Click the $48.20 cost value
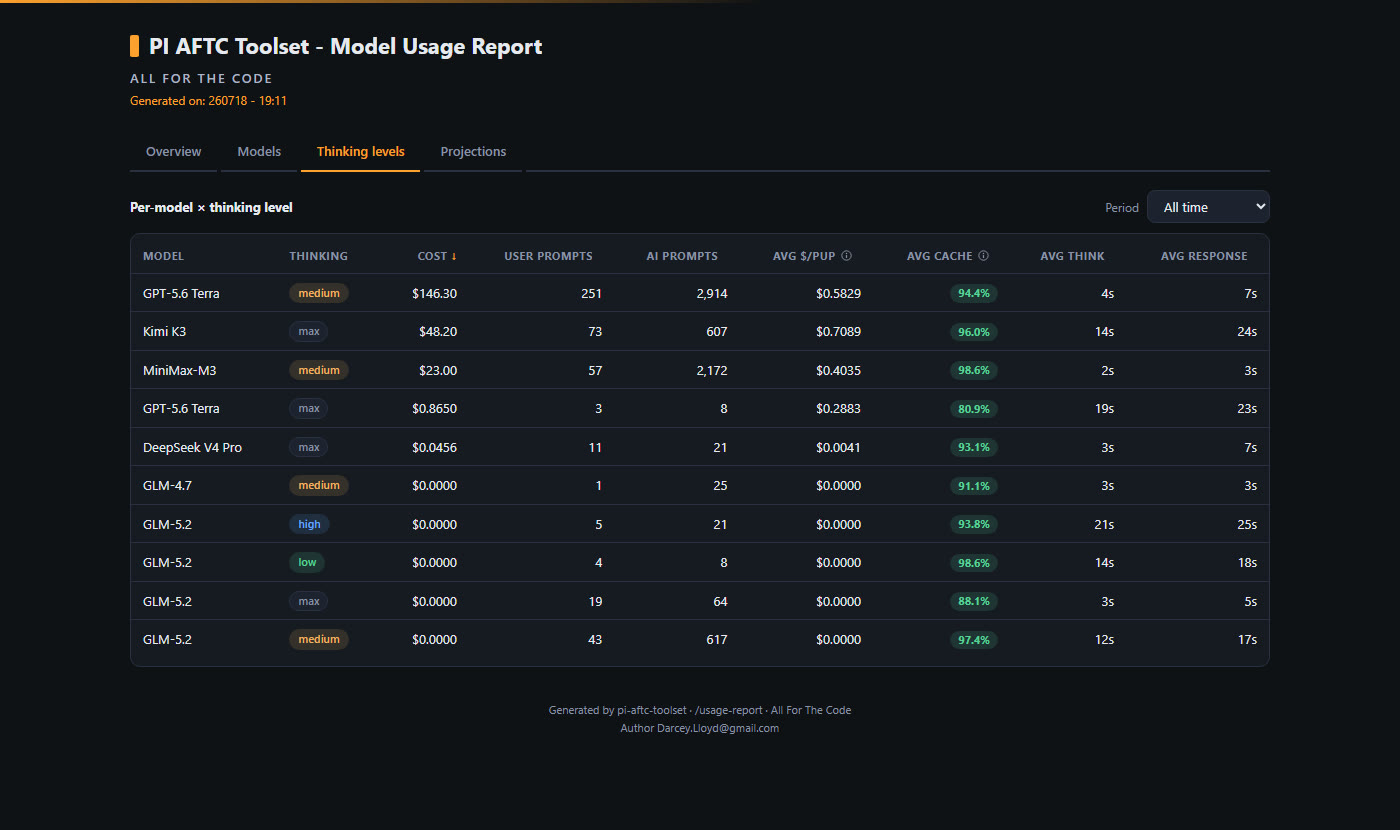The image size is (1400, 830). (x=438, y=331)
